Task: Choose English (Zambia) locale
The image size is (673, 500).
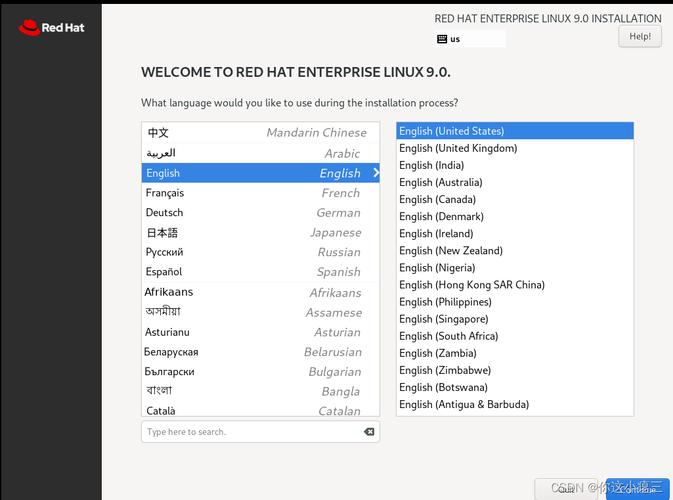Action: (x=515, y=353)
